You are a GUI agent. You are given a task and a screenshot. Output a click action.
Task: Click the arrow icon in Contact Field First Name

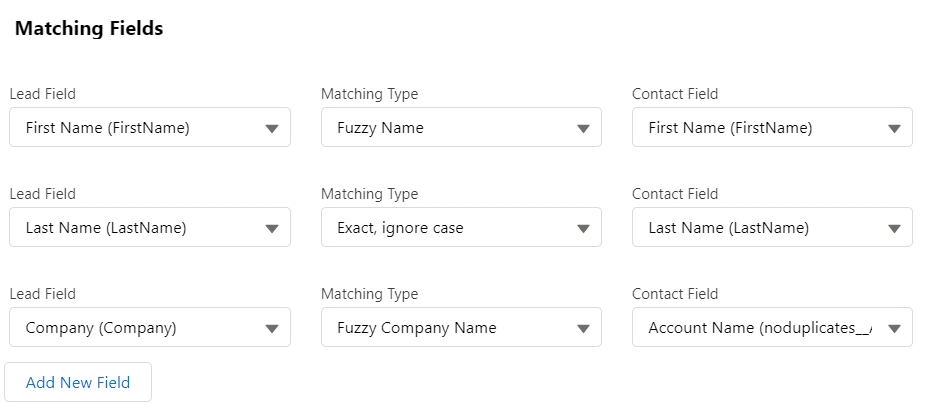(x=894, y=129)
